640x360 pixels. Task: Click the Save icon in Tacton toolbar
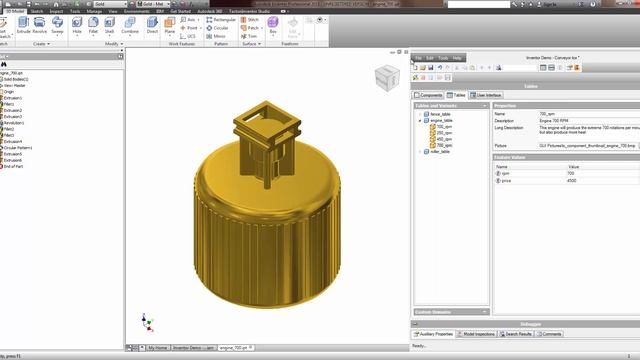(431, 68)
